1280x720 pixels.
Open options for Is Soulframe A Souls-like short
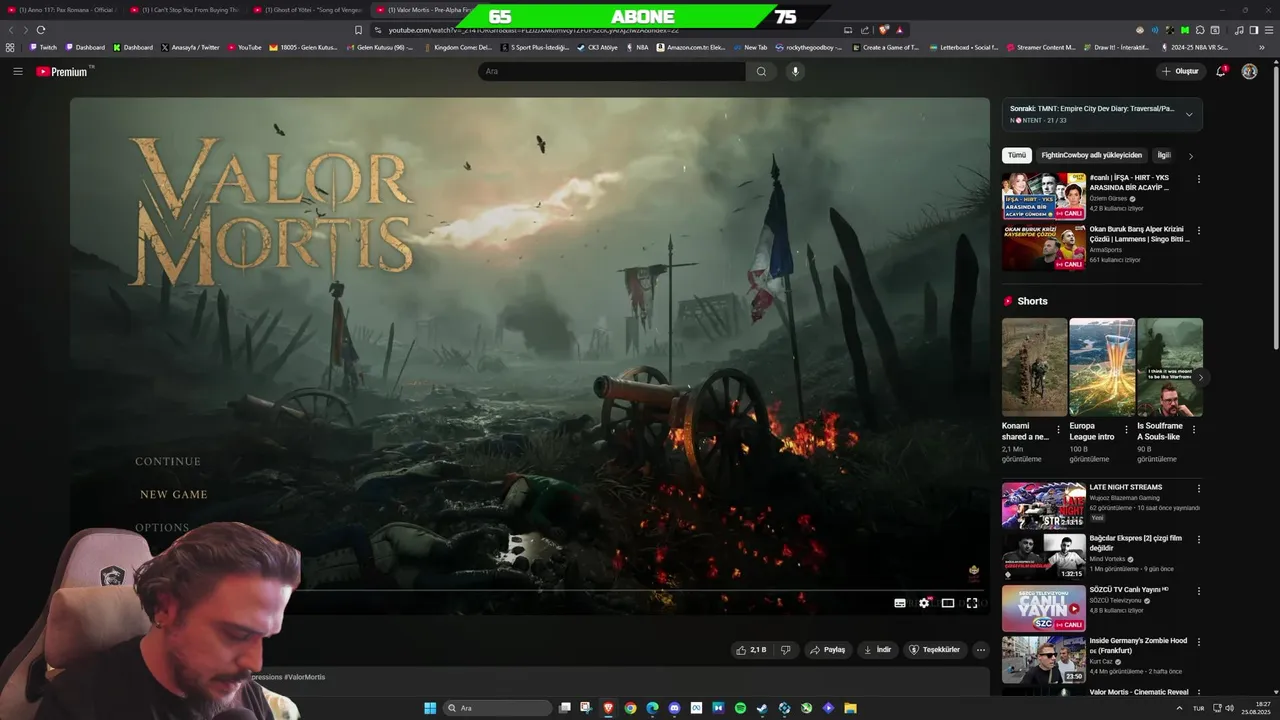(1193, 430)
